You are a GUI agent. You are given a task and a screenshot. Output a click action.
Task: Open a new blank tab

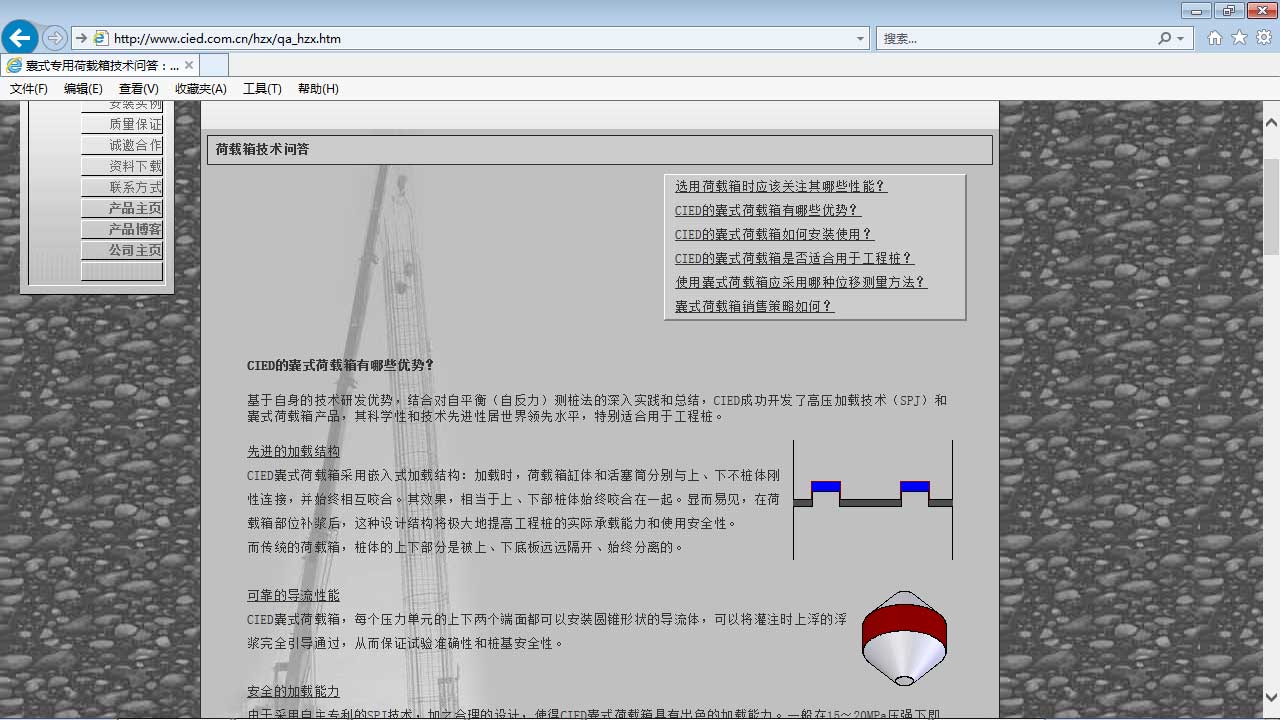point(214,65)
